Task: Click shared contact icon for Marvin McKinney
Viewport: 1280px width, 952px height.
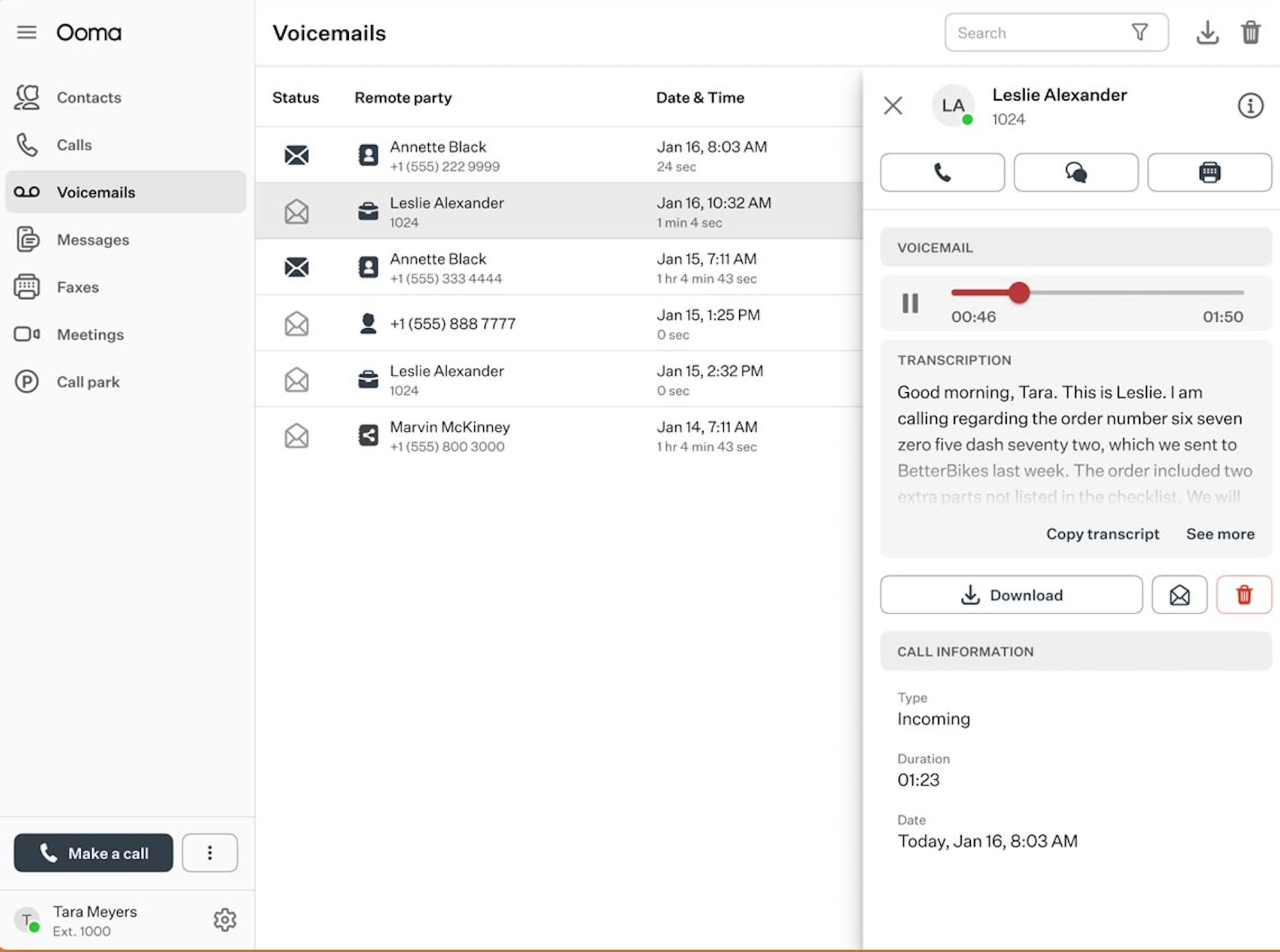Action: (x=368, y=436)
